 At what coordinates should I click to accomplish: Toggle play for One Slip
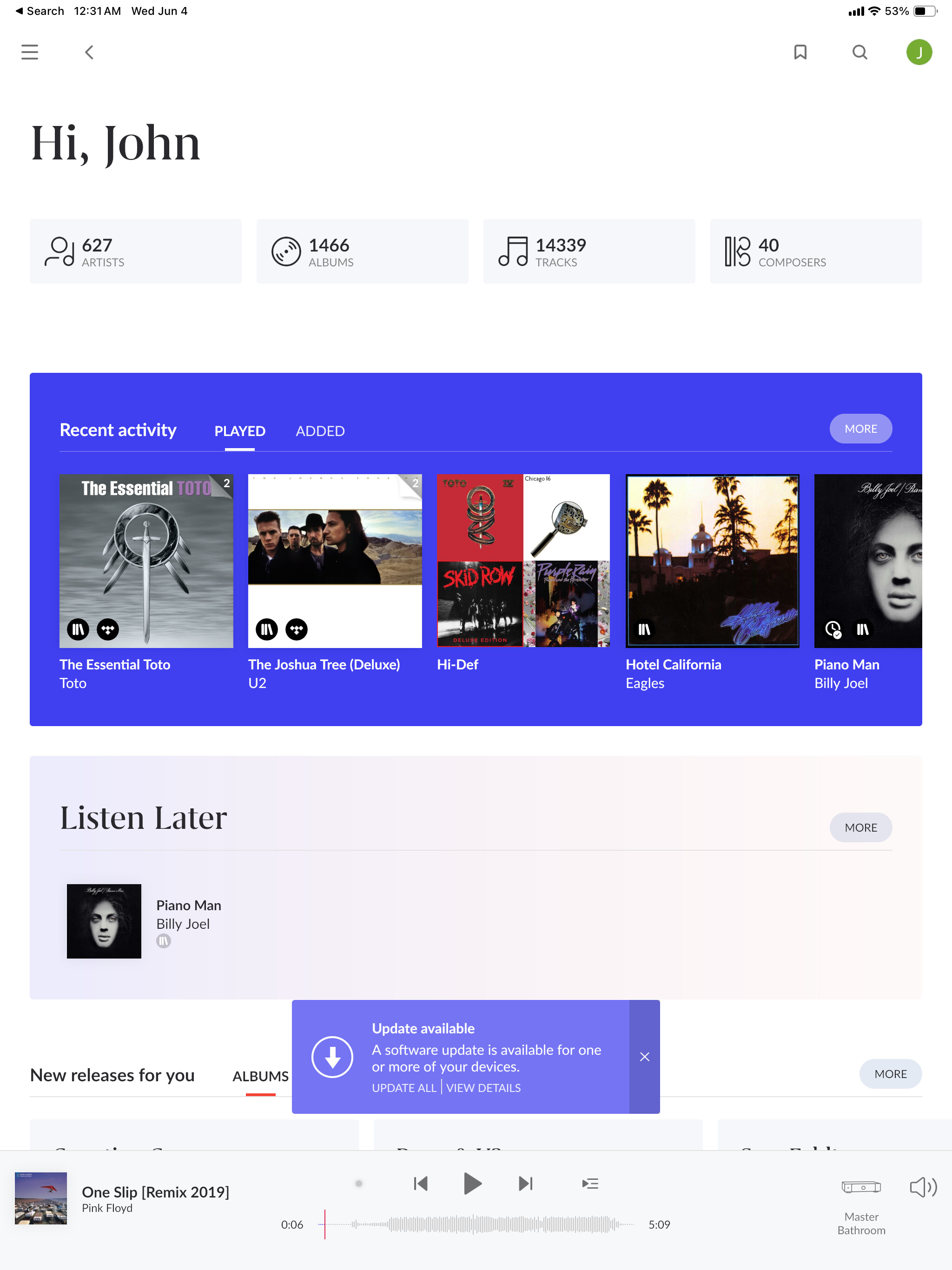click(x=472, y=1184)
